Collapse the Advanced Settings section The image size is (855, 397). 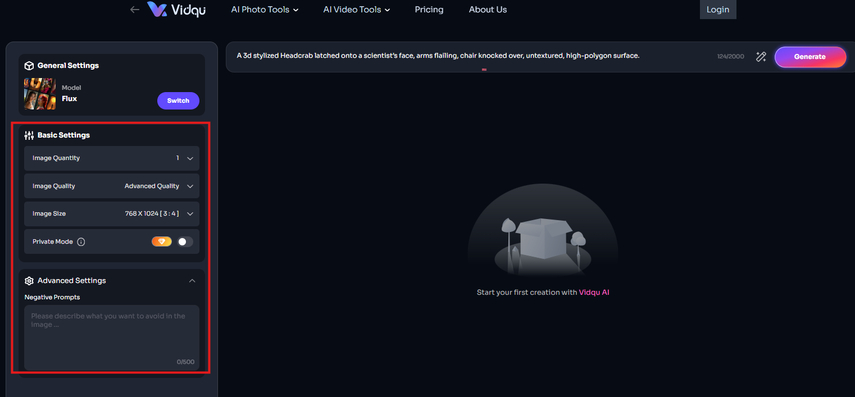(x=192, y=281)
